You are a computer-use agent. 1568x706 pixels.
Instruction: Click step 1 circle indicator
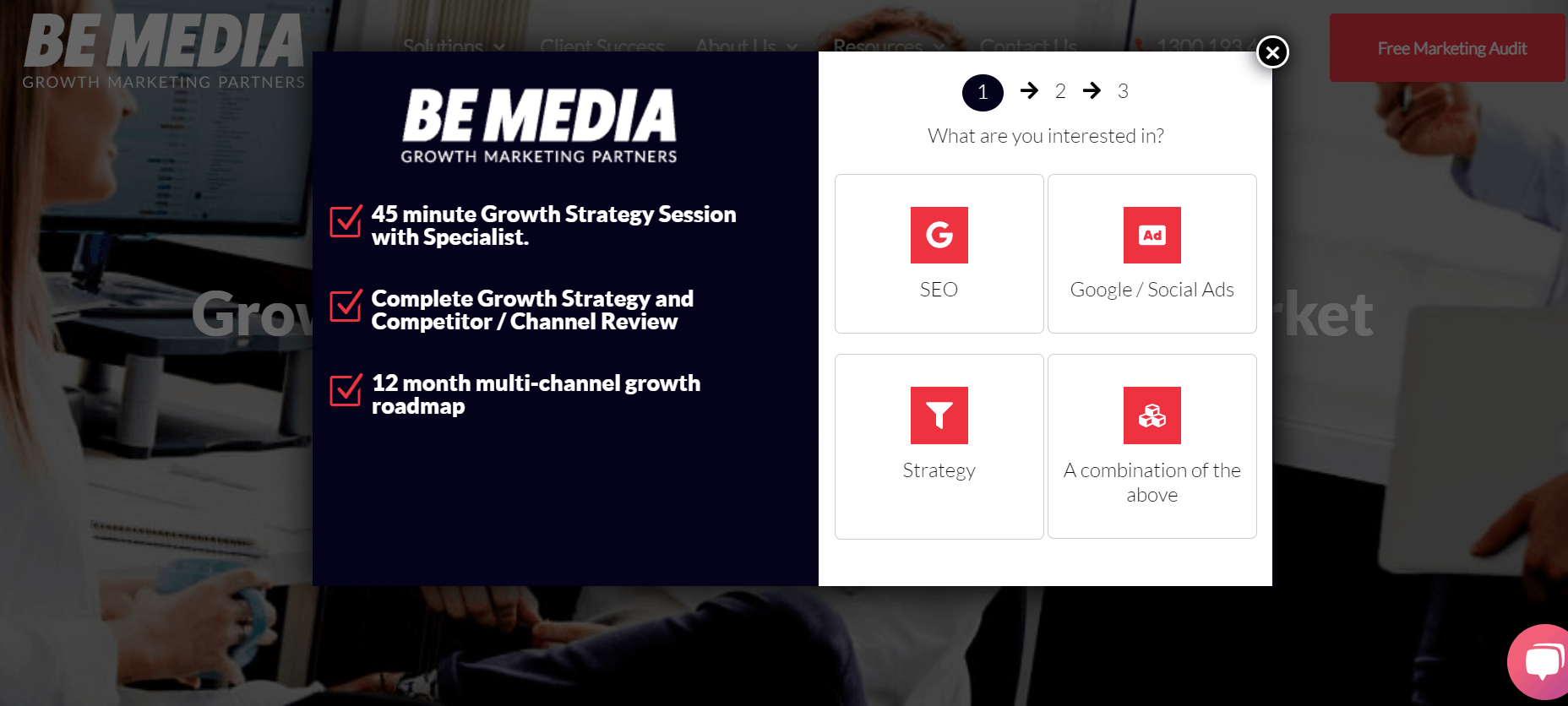[x=983, y=92]
